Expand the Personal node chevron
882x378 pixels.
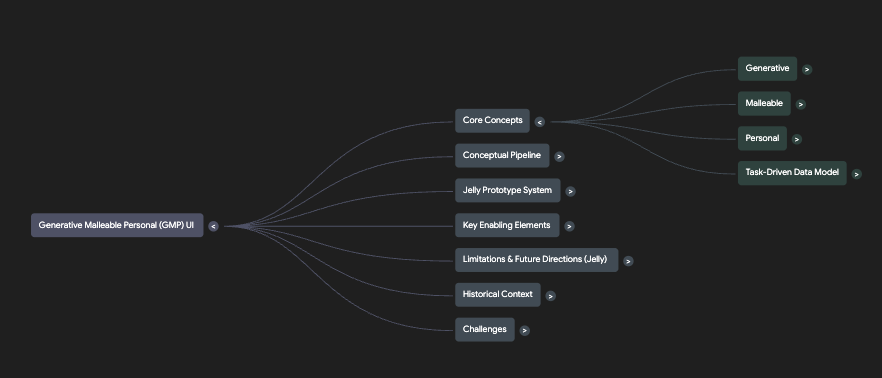pyautogui.click(x=796, y=140)
